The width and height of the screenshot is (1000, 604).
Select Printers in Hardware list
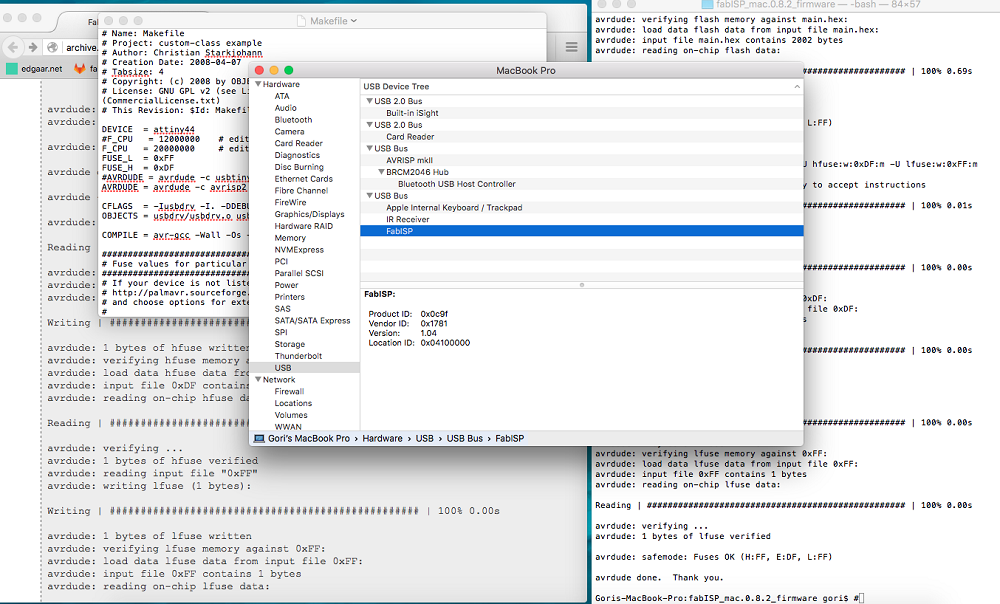coord(290,297)
